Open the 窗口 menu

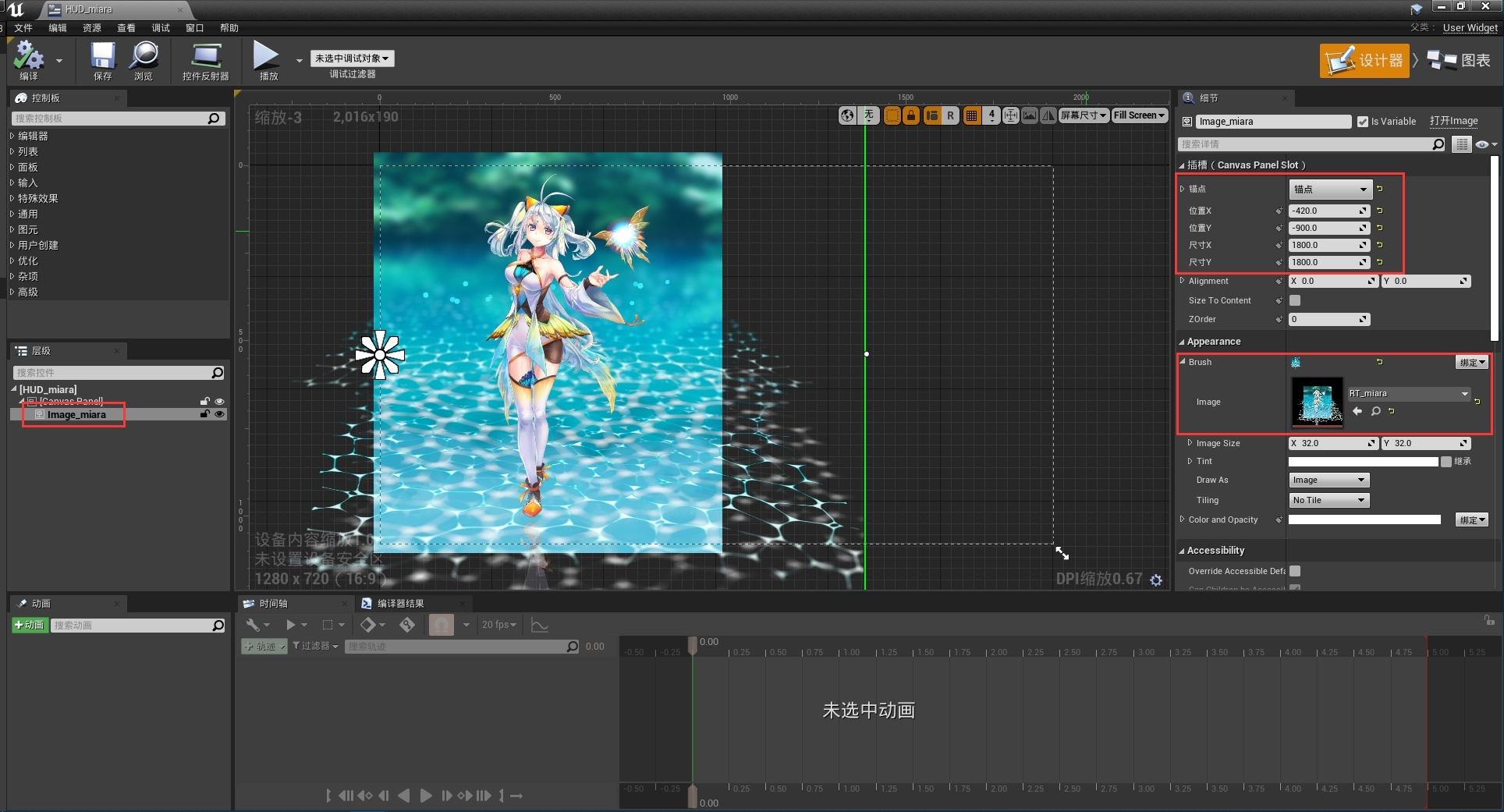tap(195, 27)
